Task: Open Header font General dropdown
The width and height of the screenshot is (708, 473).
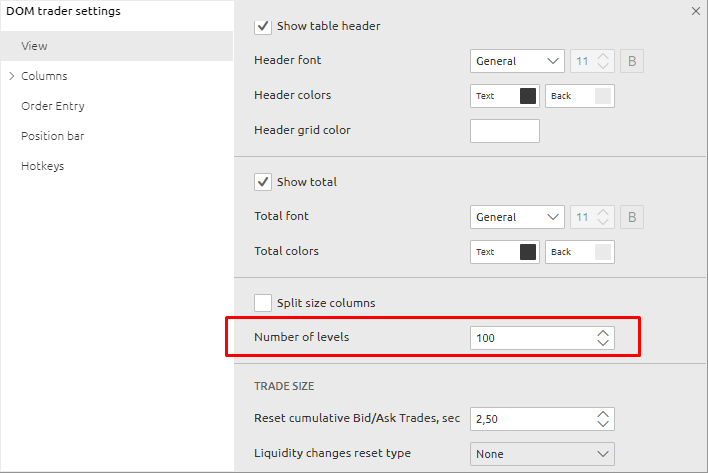Action: pos(517,61)
